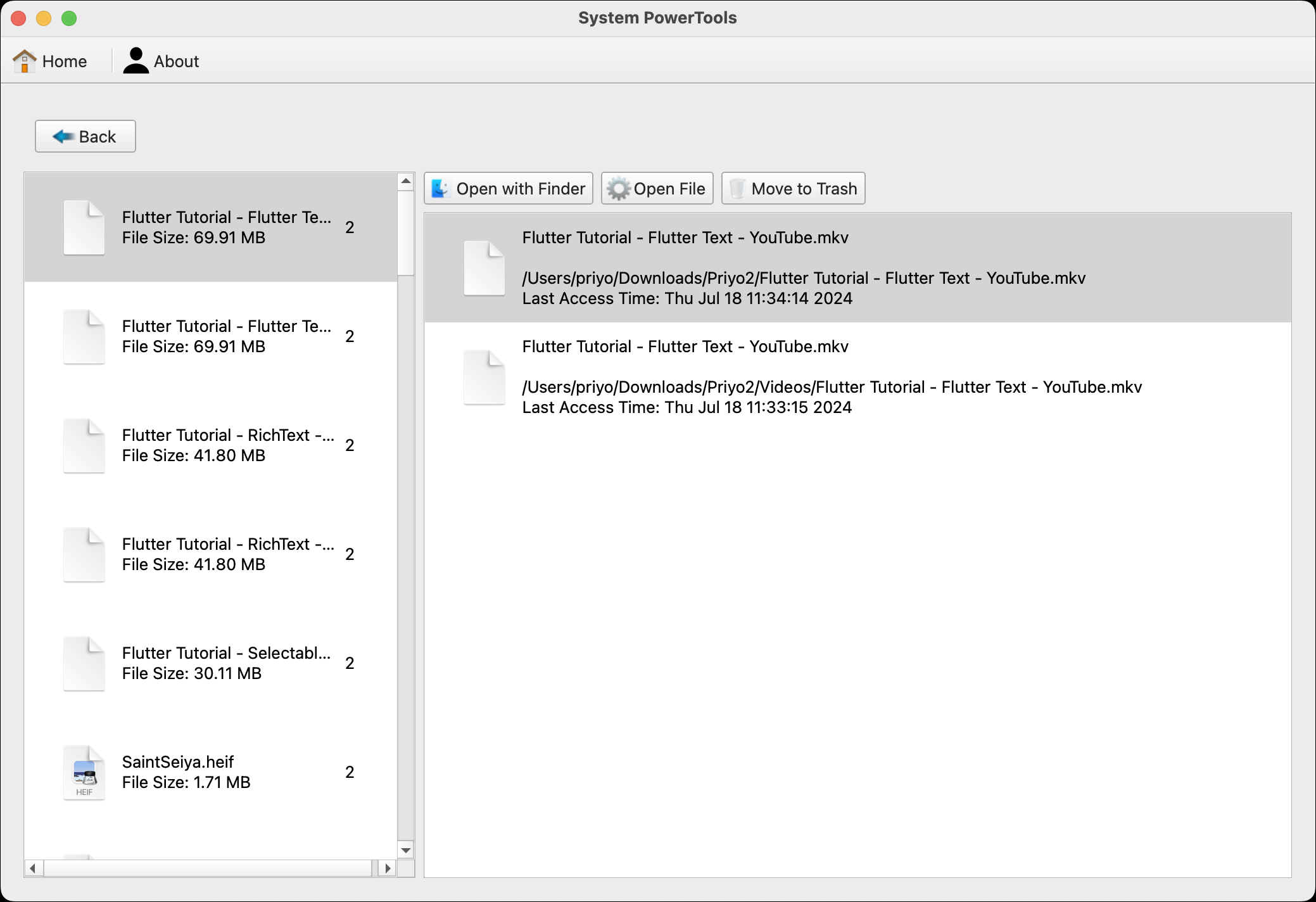Click the scroll left arrow of the list
Screen dimensions: 1316x902
click(x=33, y=868)
